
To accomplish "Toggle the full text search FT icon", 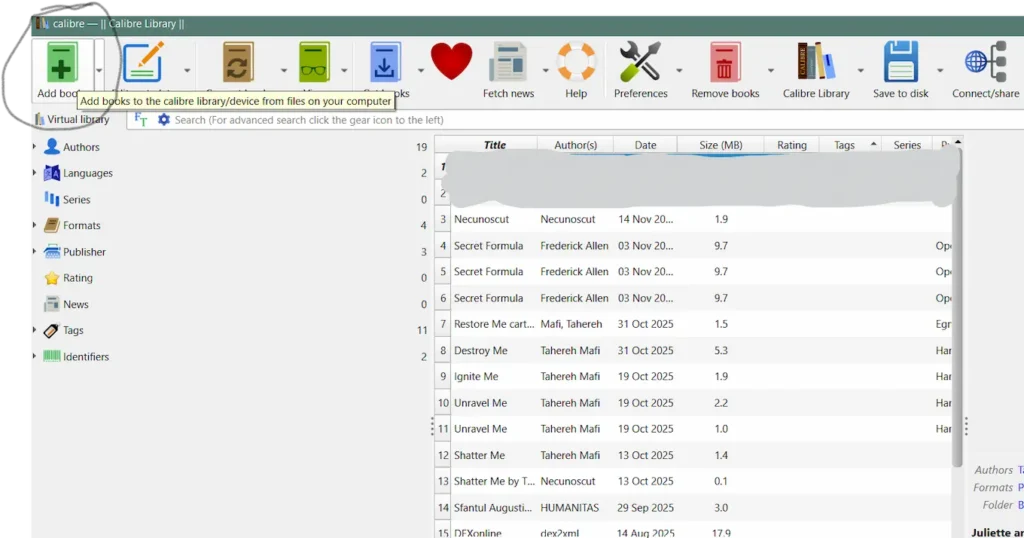I will 140,119.
